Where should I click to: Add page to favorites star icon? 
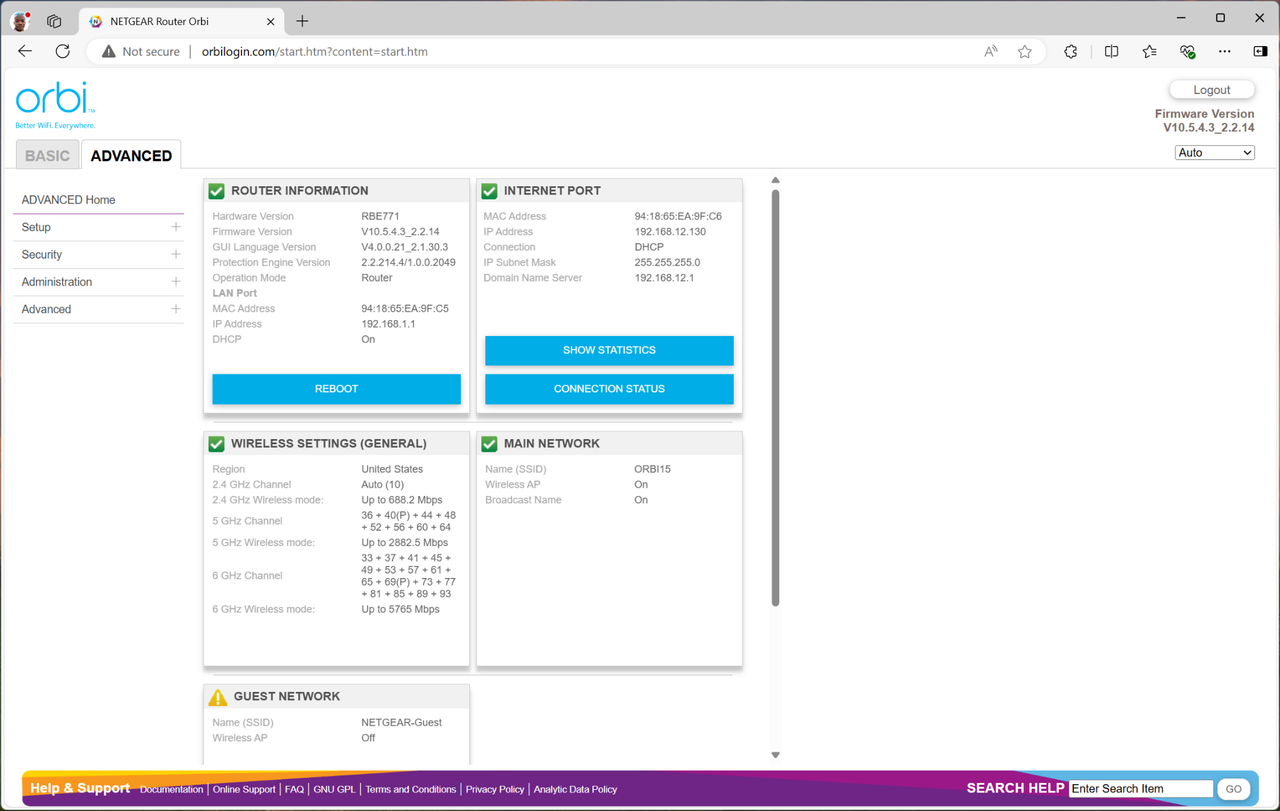click(1025, 51)
